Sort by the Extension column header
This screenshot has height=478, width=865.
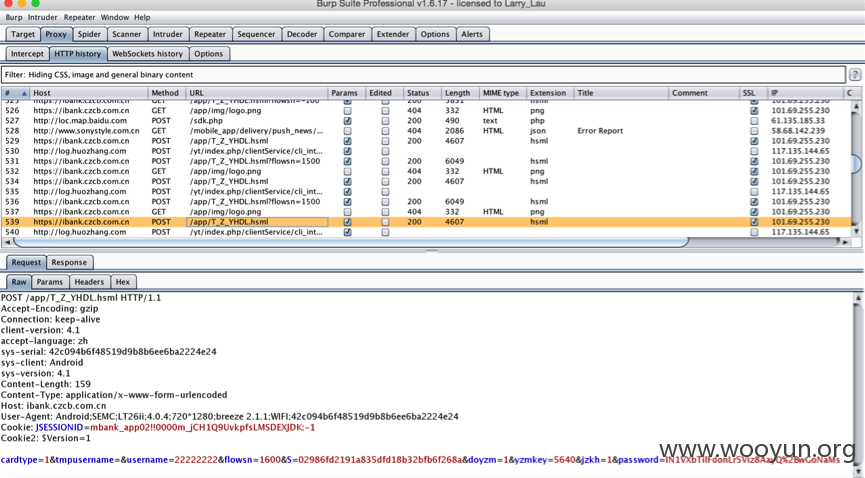[x=550, y=93]
